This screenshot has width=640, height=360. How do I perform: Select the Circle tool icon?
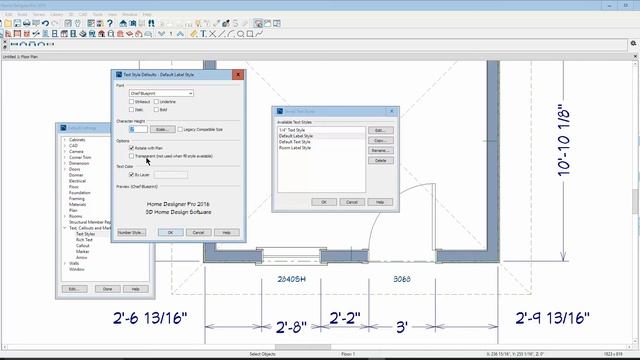pos(240,34)
